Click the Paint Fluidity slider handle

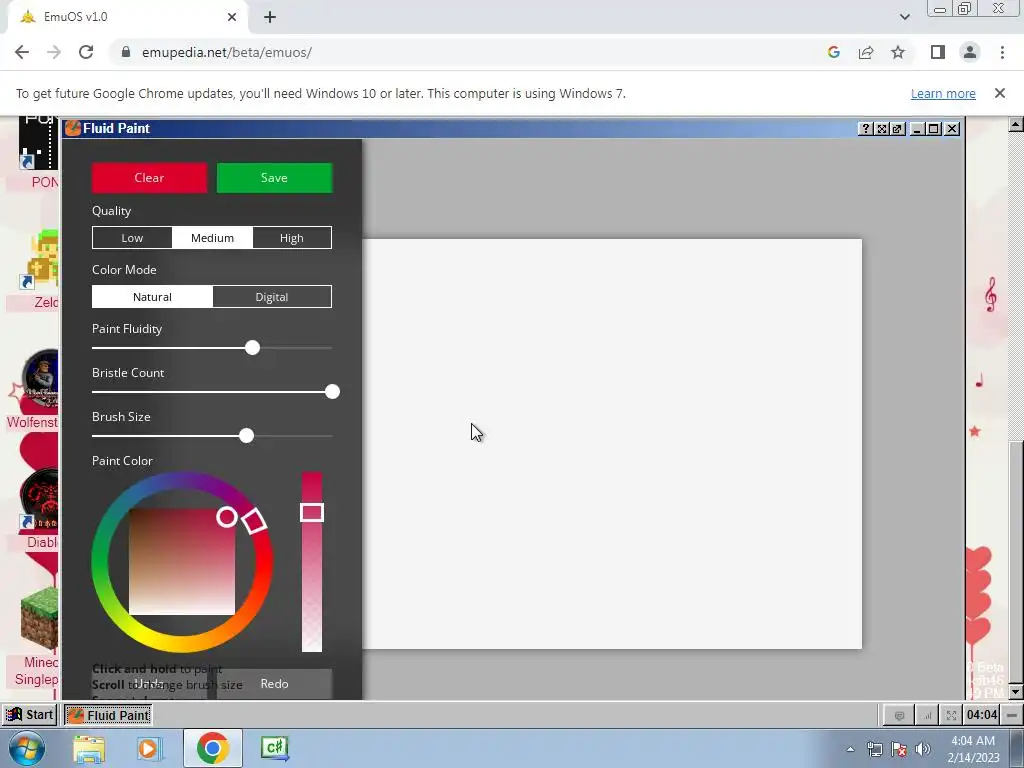252,348
